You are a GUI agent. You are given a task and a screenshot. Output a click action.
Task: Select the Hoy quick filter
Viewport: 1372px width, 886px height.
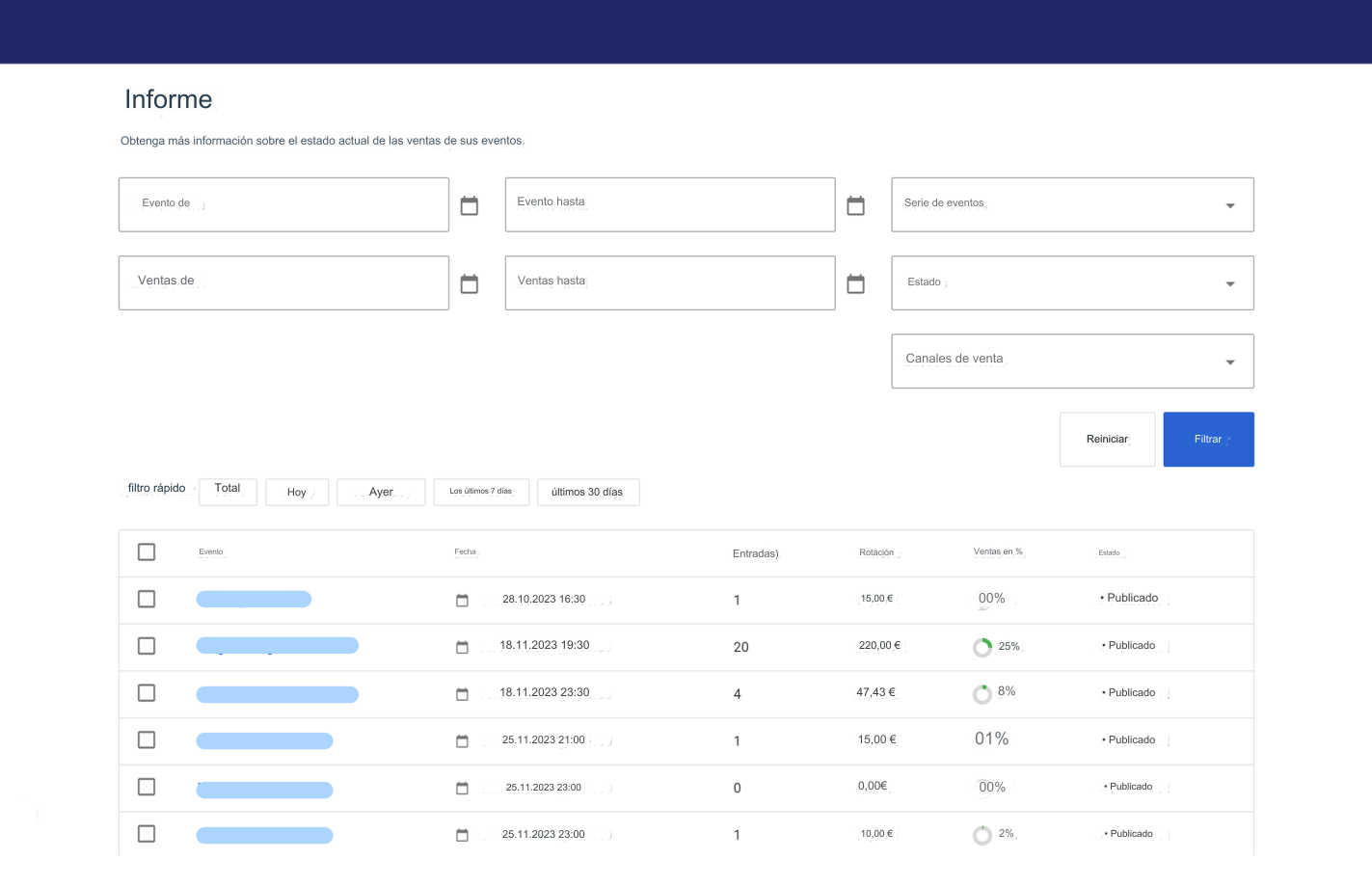297,493
